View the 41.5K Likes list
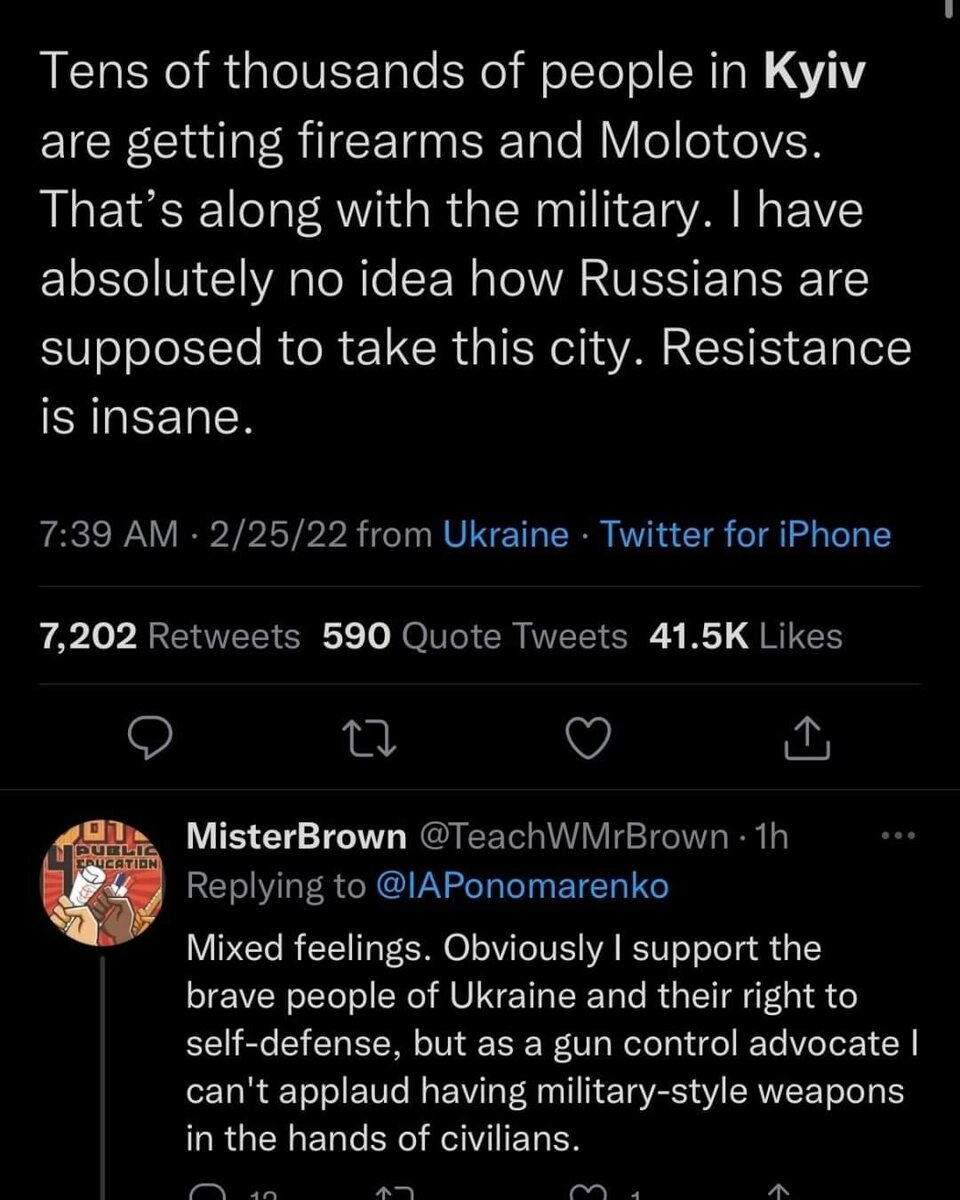 [745, 636]
